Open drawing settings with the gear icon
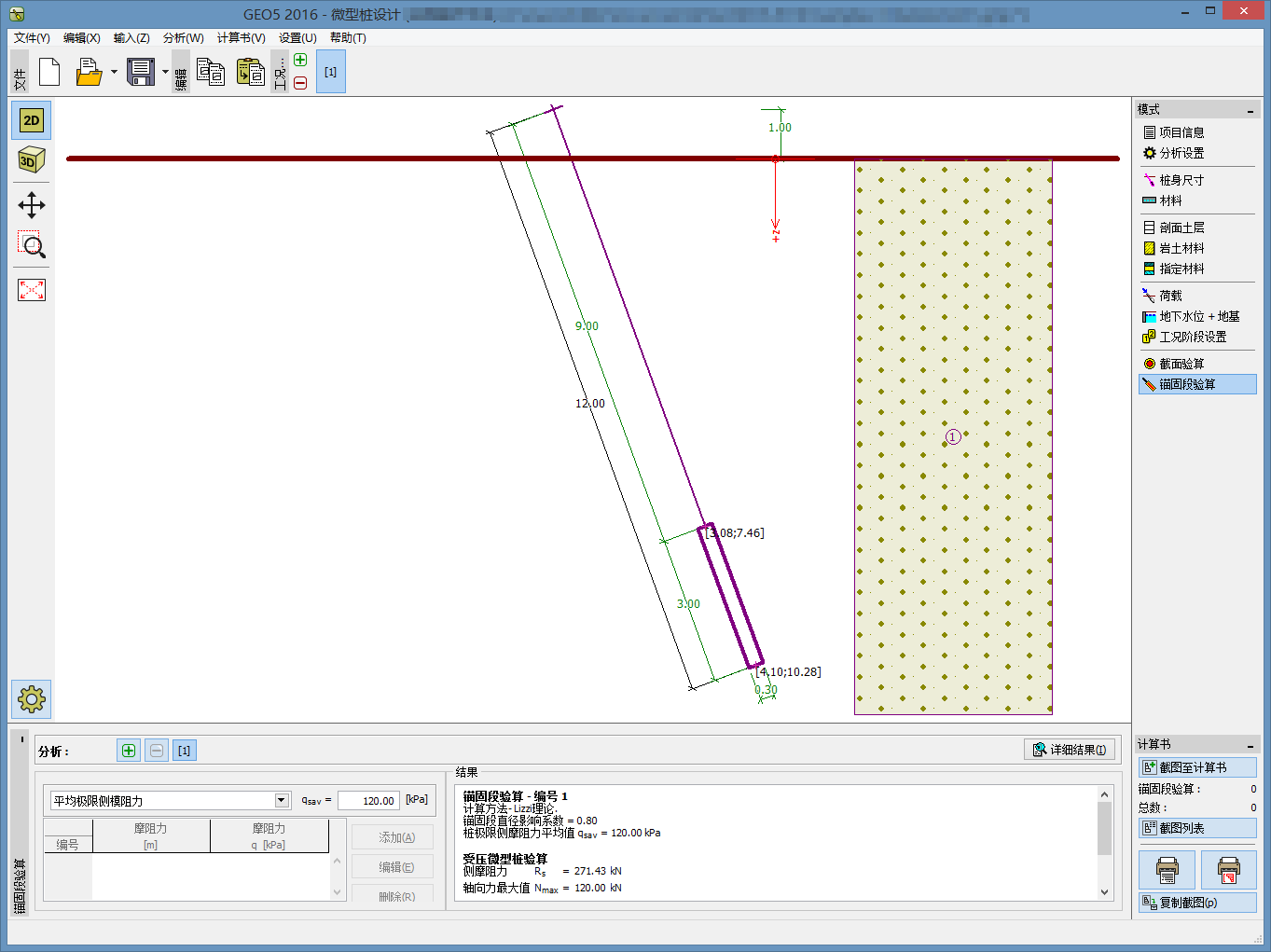Screen dimensions: 1271x952 click(x=32, y=699)
